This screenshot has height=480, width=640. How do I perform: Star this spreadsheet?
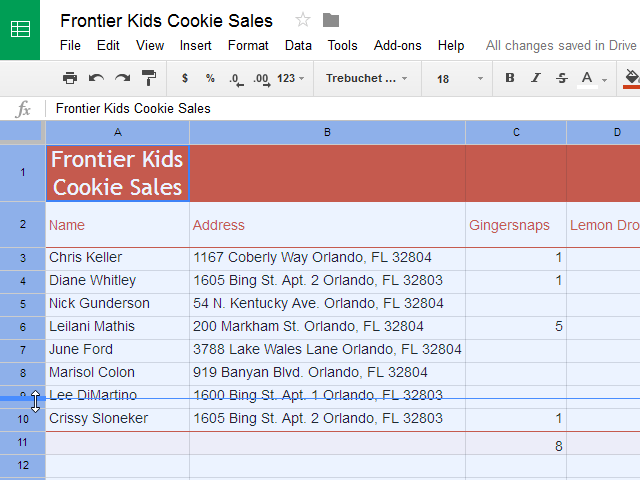[x=303, y=20]
